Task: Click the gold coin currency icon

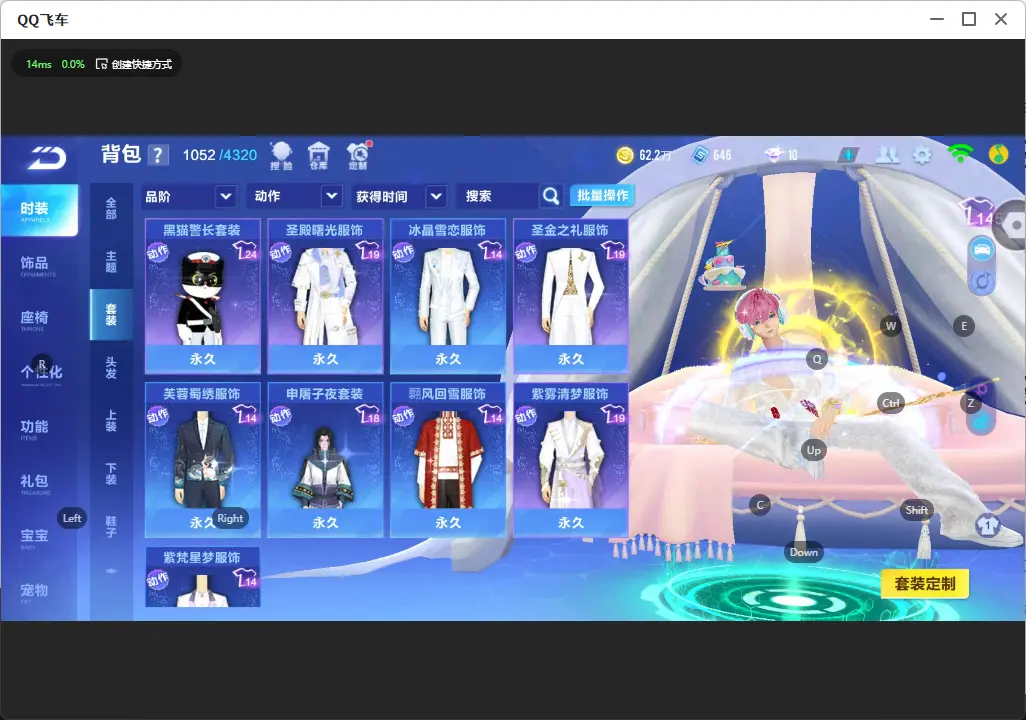Action: [625, 155]
